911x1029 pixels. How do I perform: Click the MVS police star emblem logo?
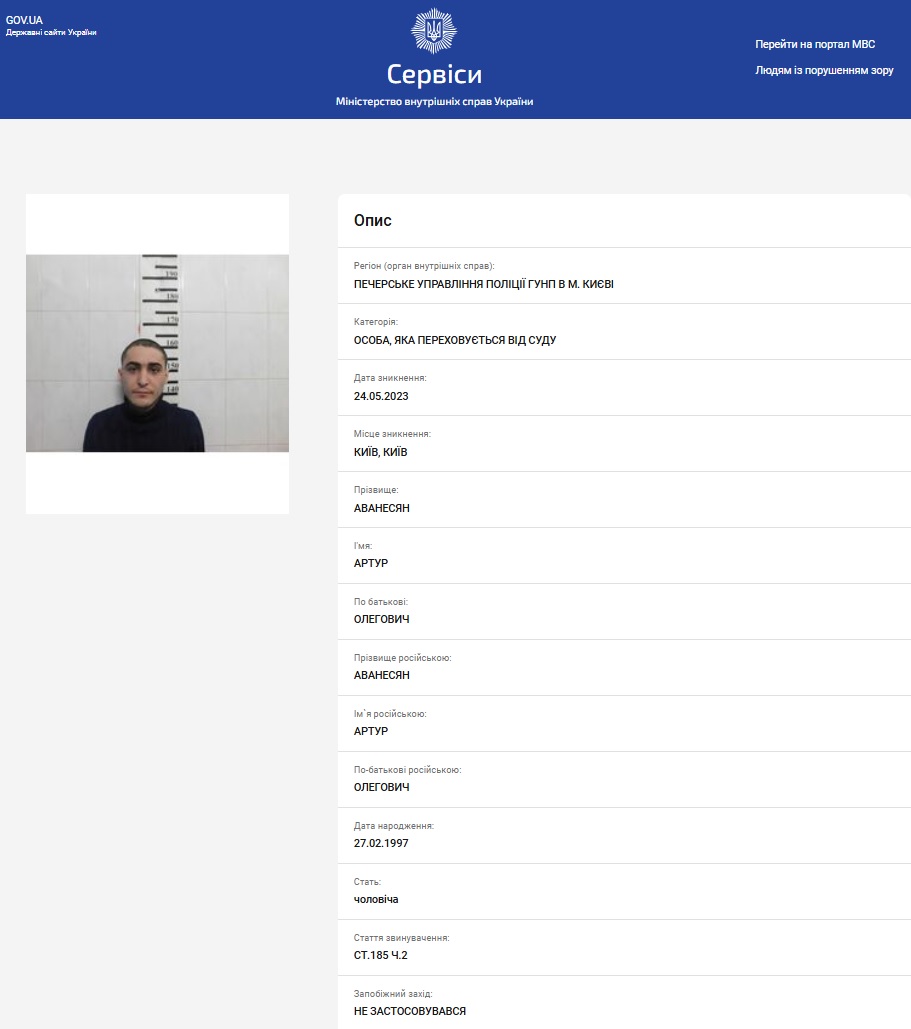434,32
